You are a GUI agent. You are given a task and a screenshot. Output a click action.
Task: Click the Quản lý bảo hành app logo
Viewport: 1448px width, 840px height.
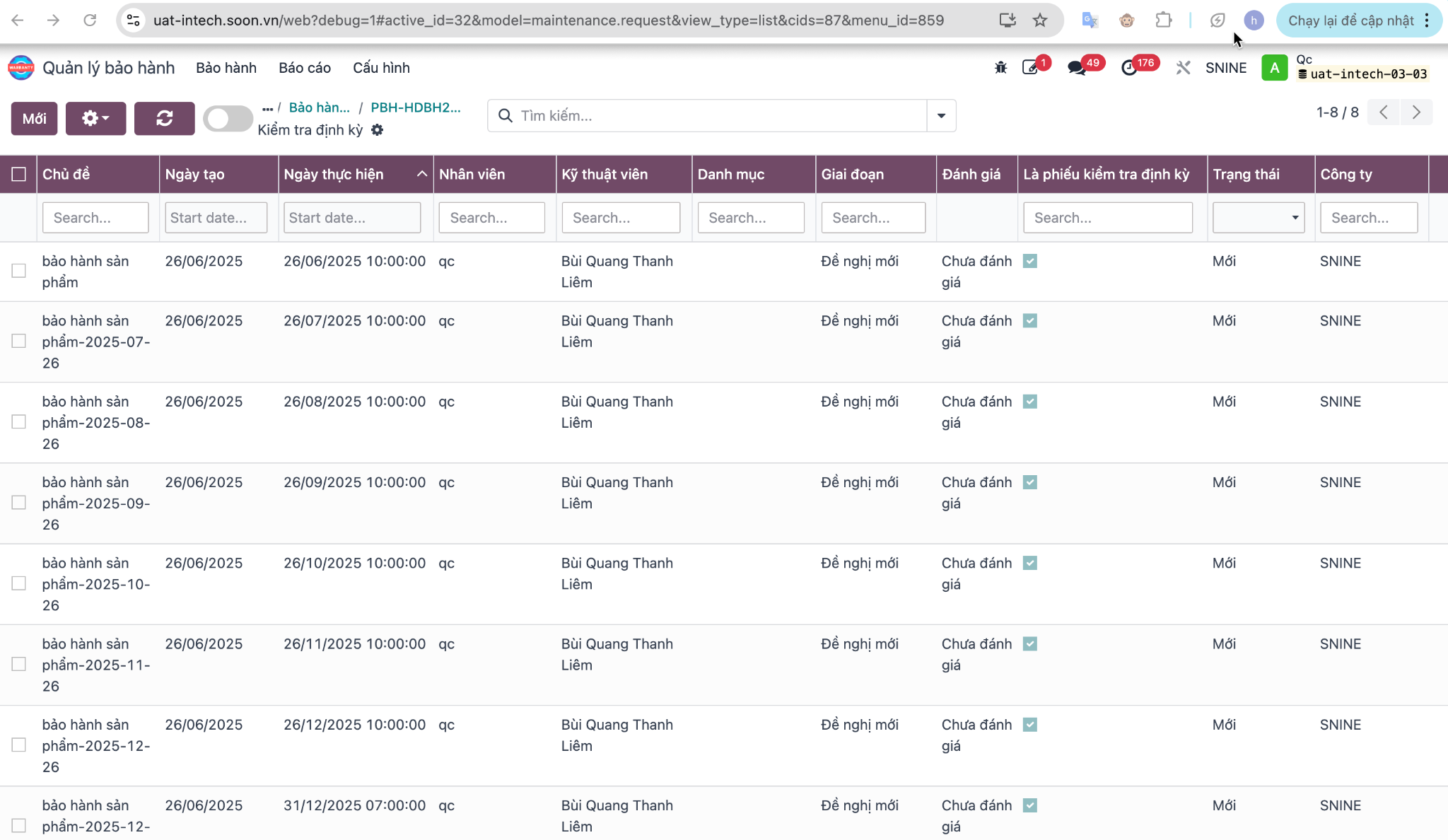(x=21, y=68)
